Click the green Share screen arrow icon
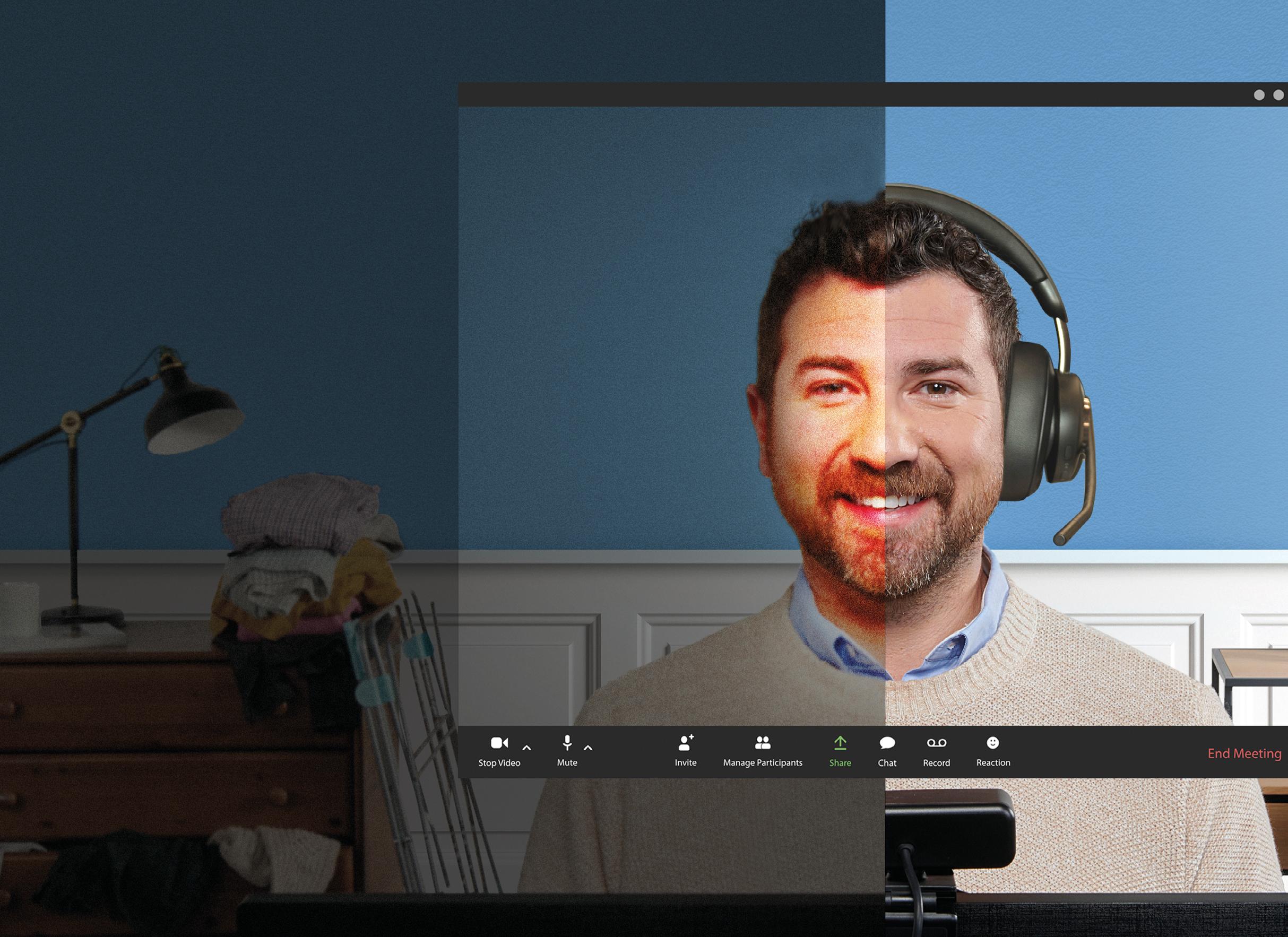 pos(840,743)
